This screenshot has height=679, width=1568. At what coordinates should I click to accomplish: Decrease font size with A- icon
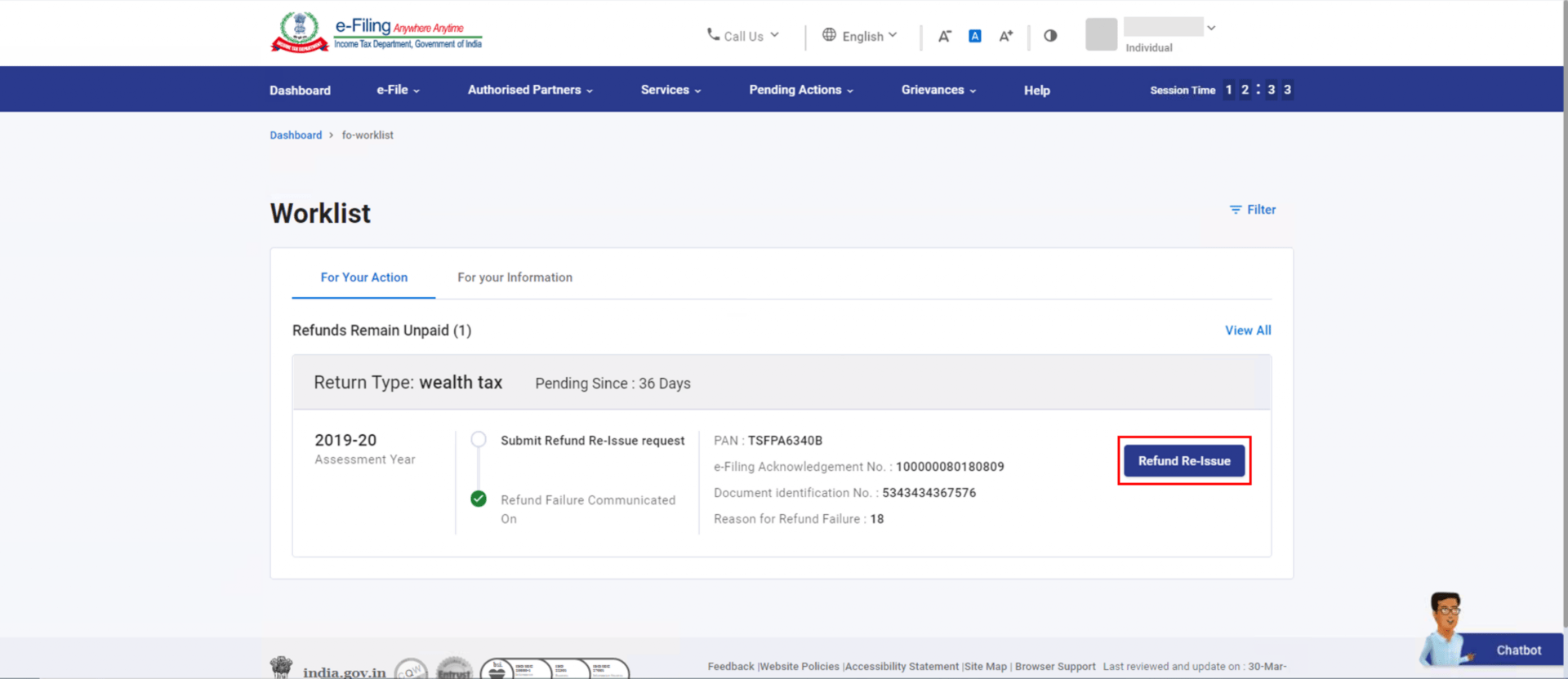point(944,36)
